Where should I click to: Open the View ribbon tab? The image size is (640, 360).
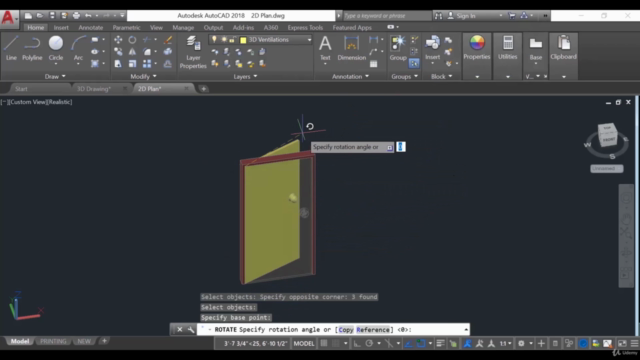pos(156,27)
